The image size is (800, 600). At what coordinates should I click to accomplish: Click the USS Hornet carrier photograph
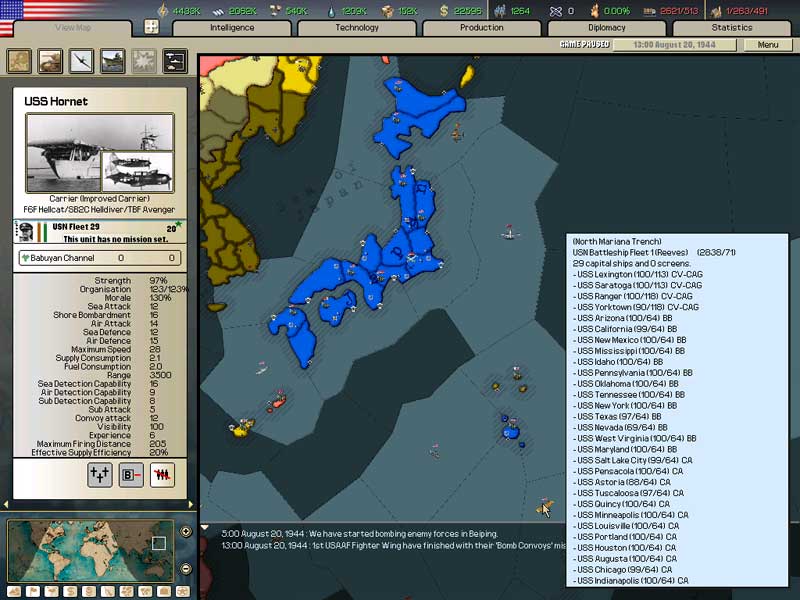click(100, 153)
